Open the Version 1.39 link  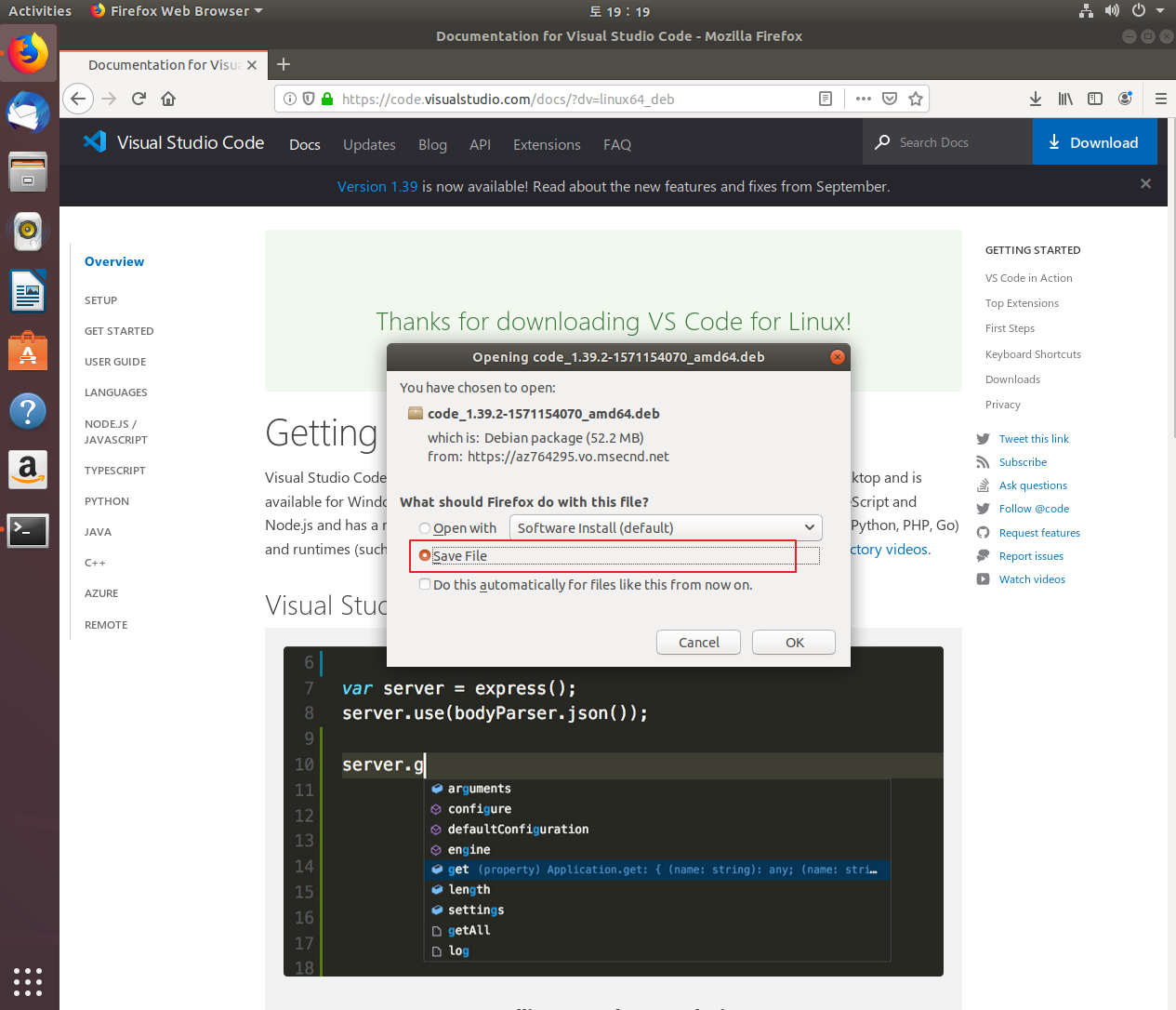coord(377,186)
